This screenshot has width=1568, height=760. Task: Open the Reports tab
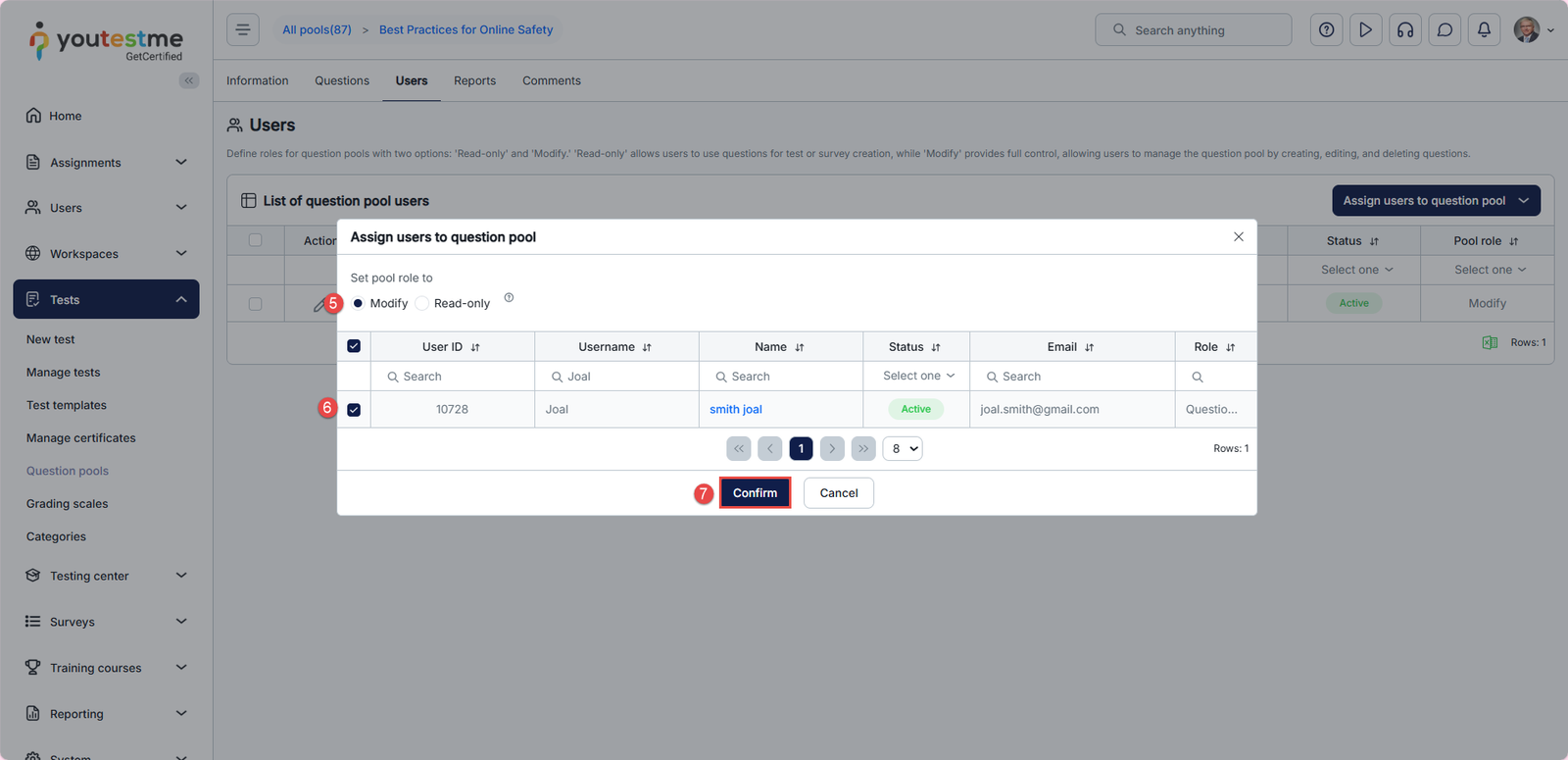pos(474,80)
